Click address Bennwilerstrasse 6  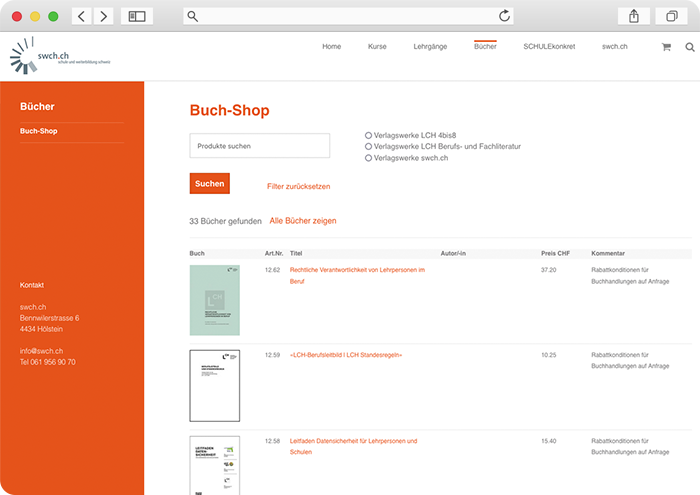pos(50,318)
